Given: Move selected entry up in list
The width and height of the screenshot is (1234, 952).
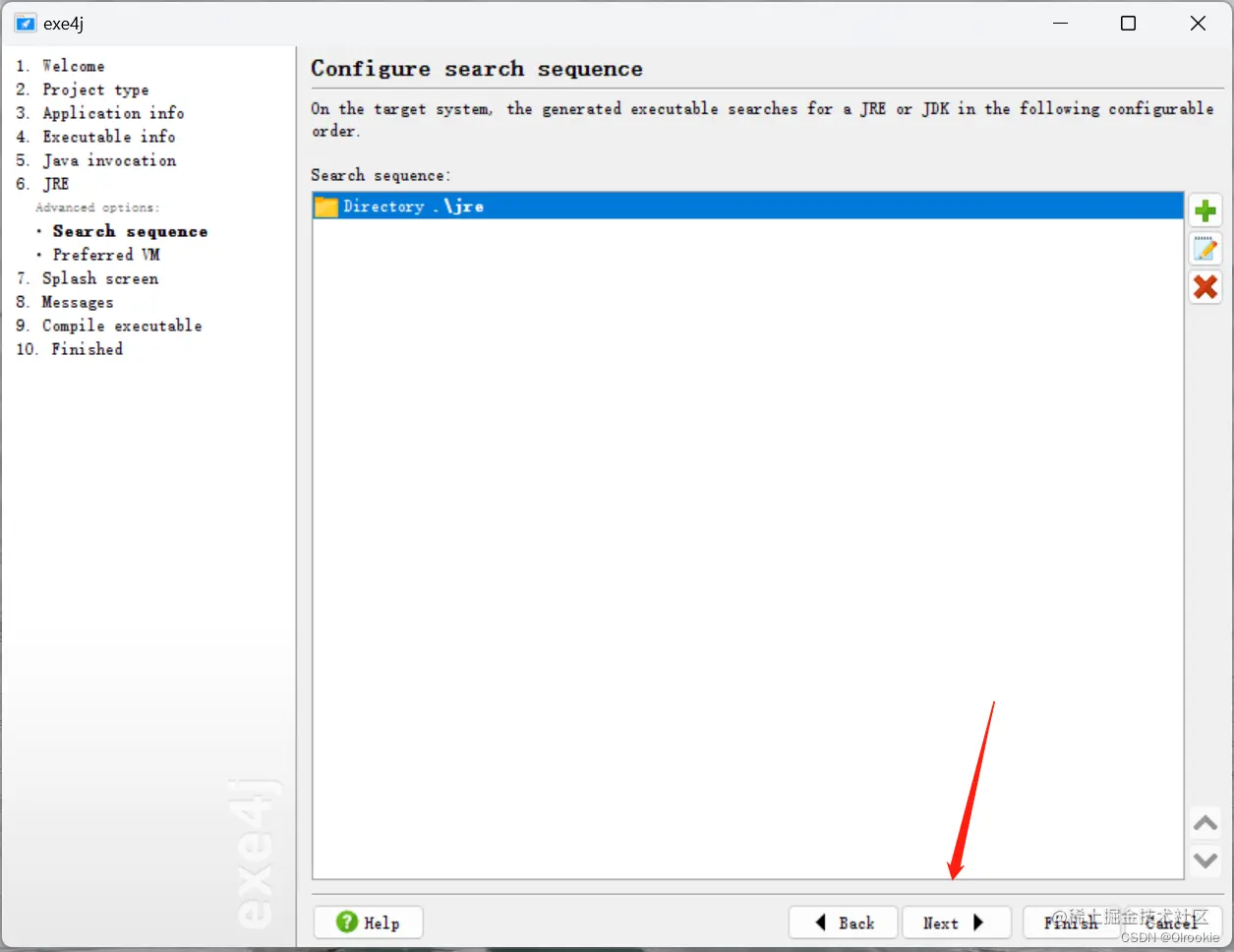Looking at the screenshot, I should pos(1205,822).
